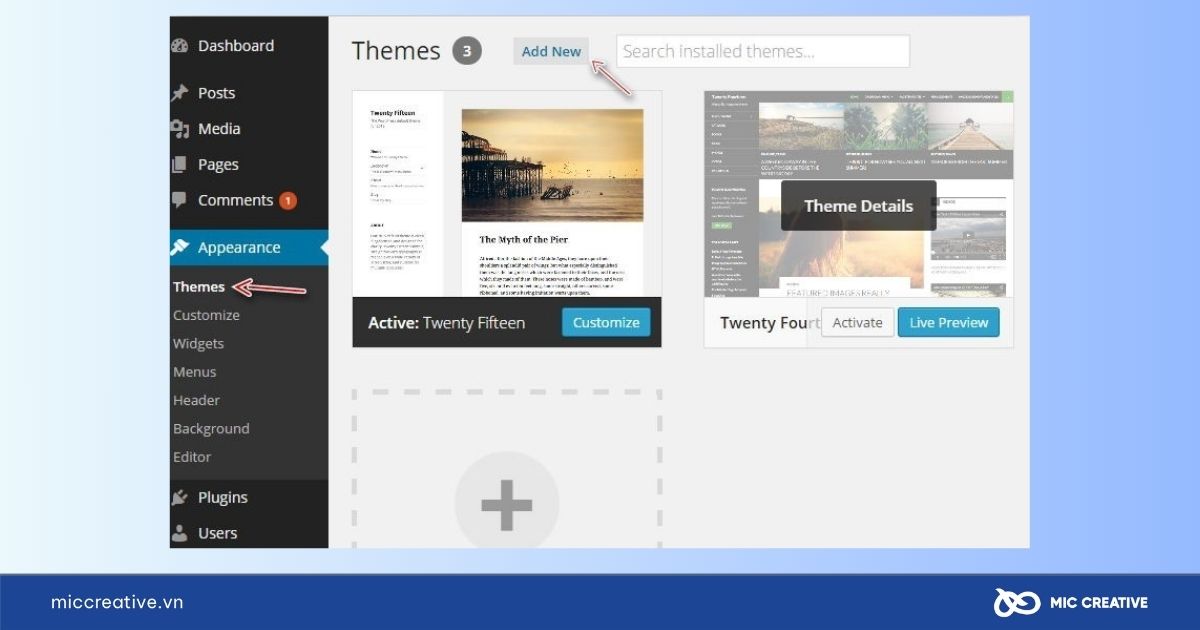Select Themes submenu item
This screenshot has width=1200, height=630.
point(199,287)
